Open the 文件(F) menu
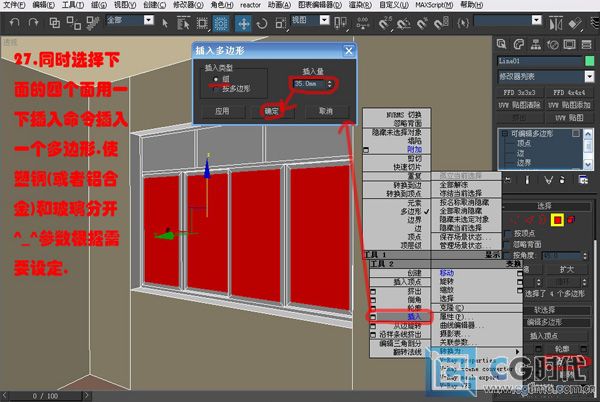The width and height of the screenshot is (600, 402). click(14, 5)
